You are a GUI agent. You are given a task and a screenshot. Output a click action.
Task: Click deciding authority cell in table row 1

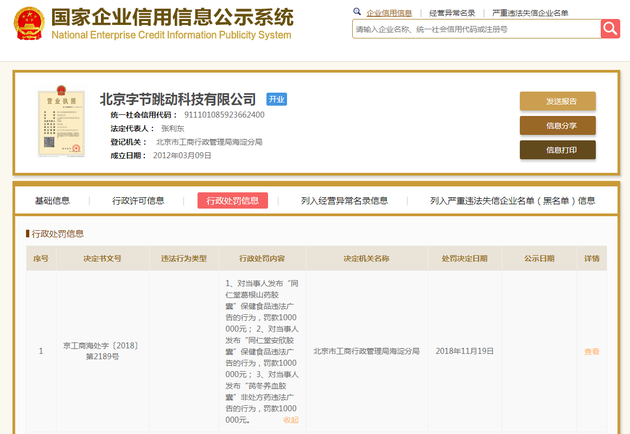point(366,351)
